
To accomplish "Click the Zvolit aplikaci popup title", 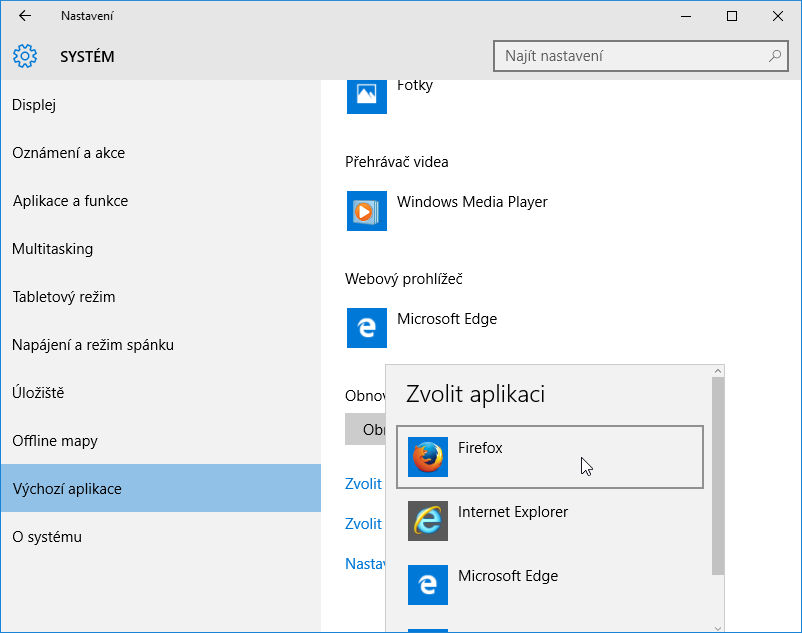I will (475, 394).
